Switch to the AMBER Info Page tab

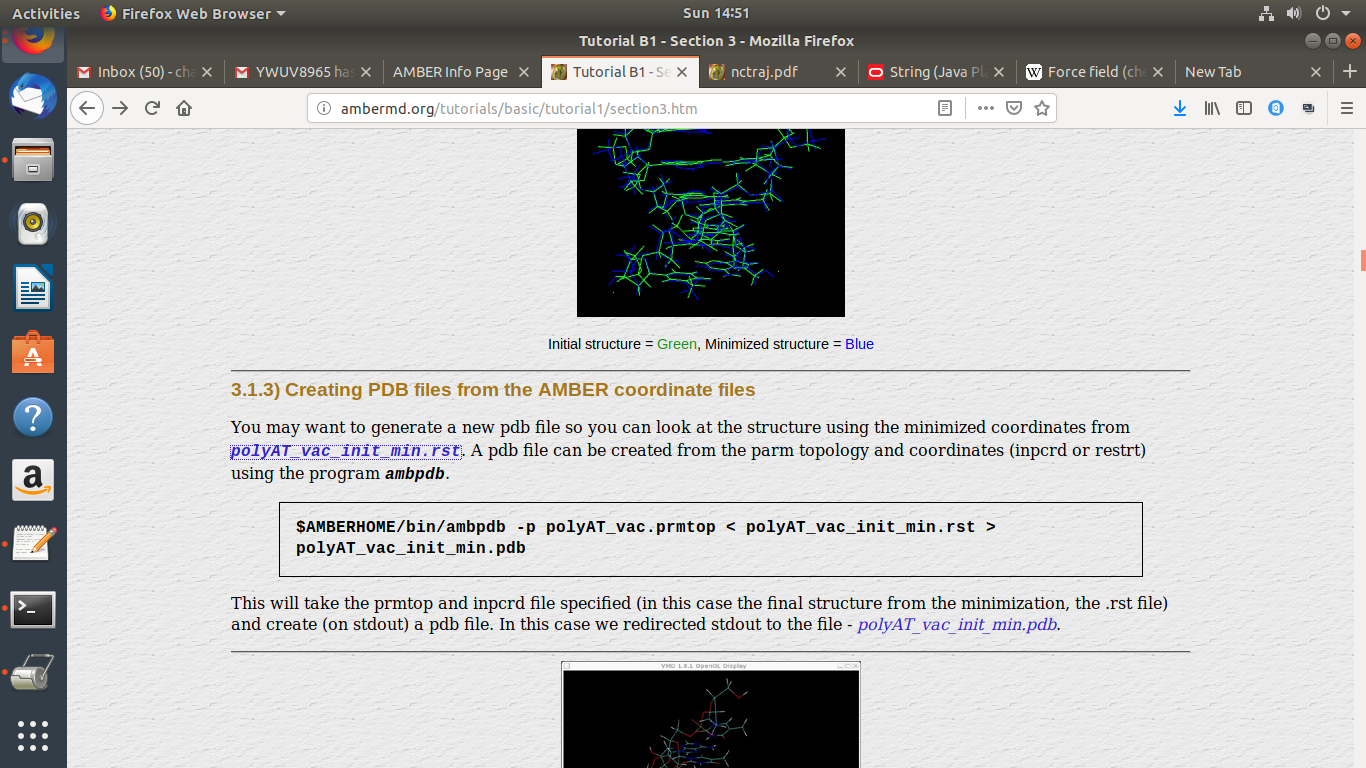coord(450,72)
